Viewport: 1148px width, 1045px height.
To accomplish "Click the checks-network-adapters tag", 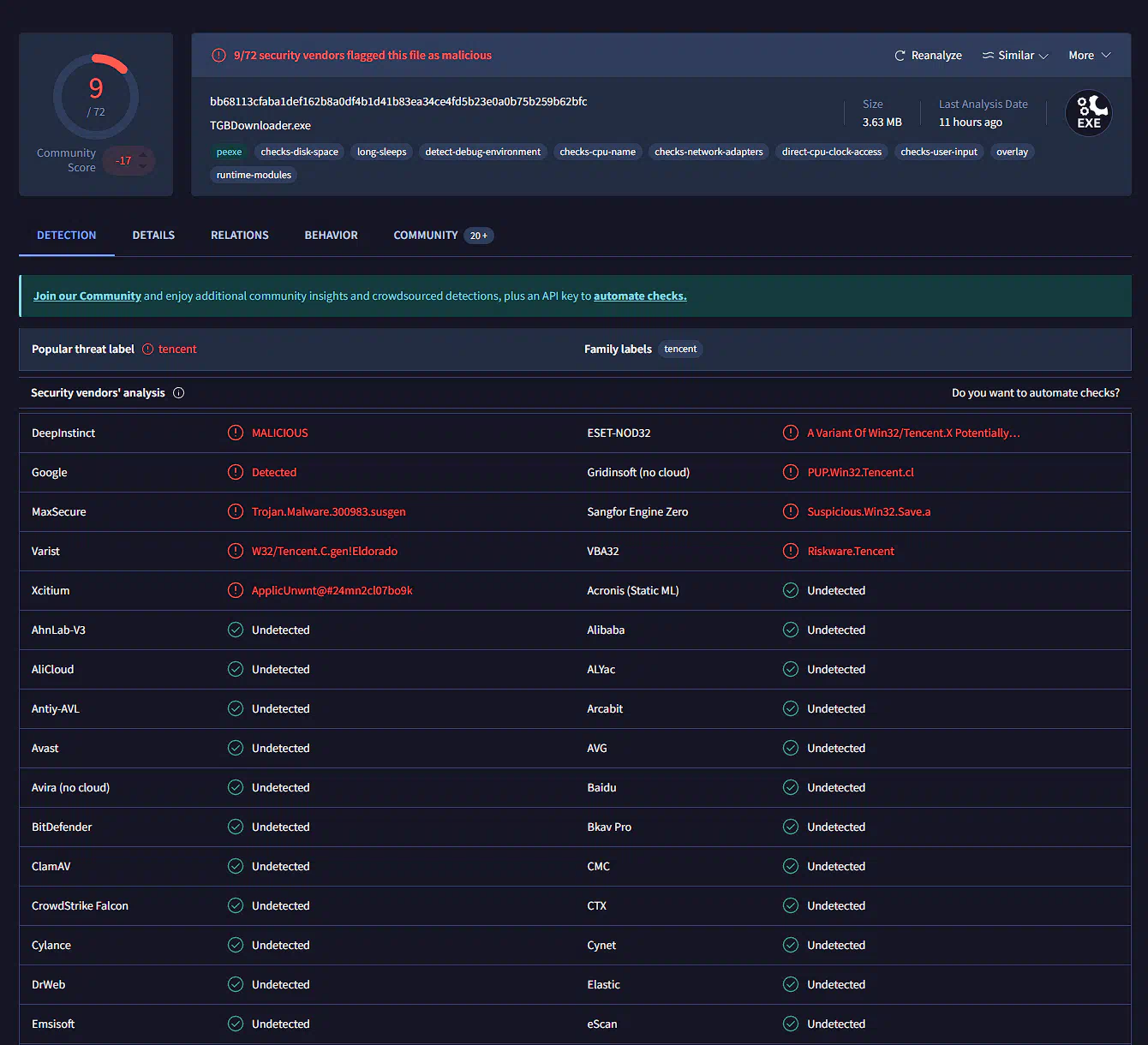I will (x=709, y=152).
